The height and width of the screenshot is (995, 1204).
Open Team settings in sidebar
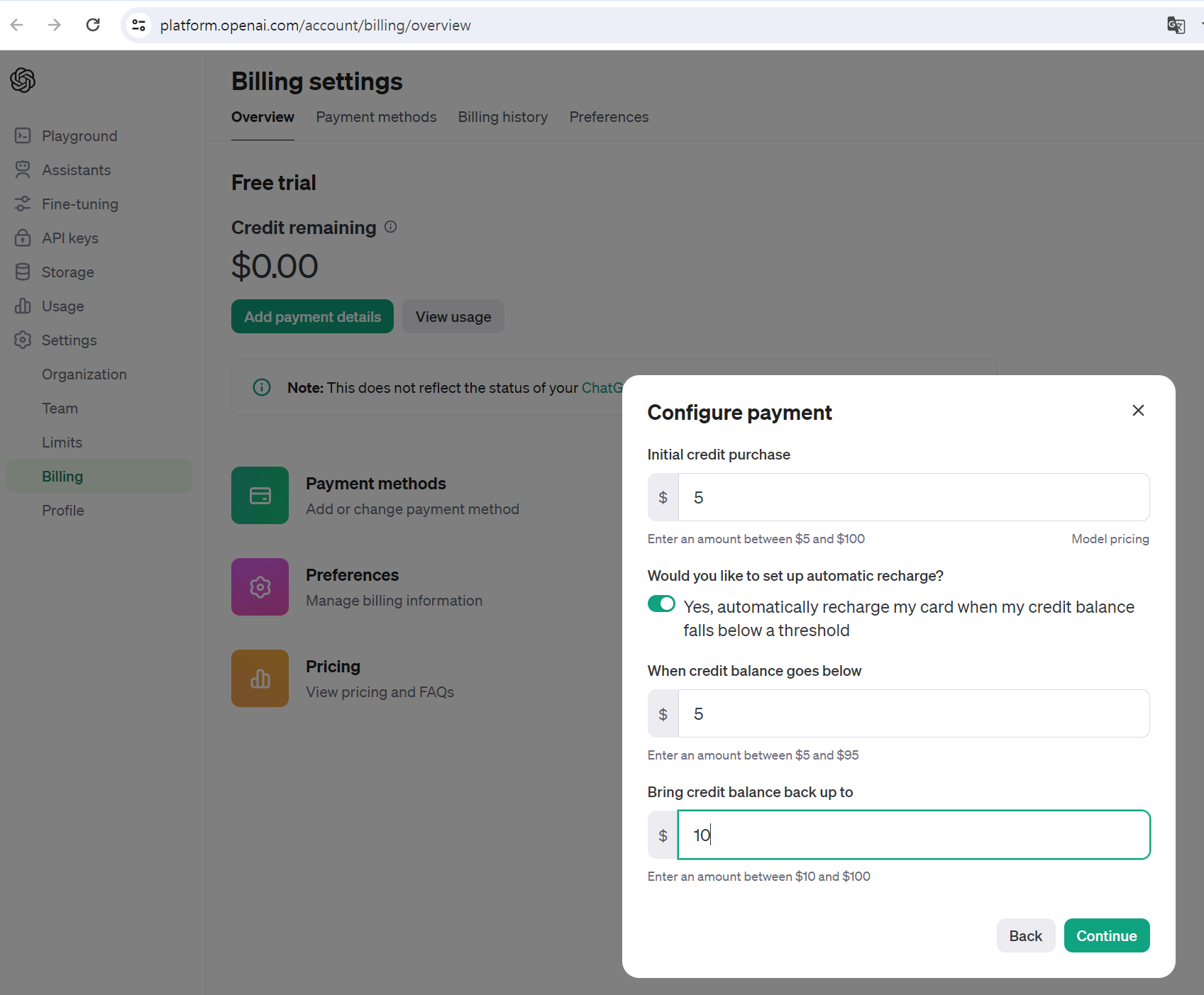pos(60,408)
